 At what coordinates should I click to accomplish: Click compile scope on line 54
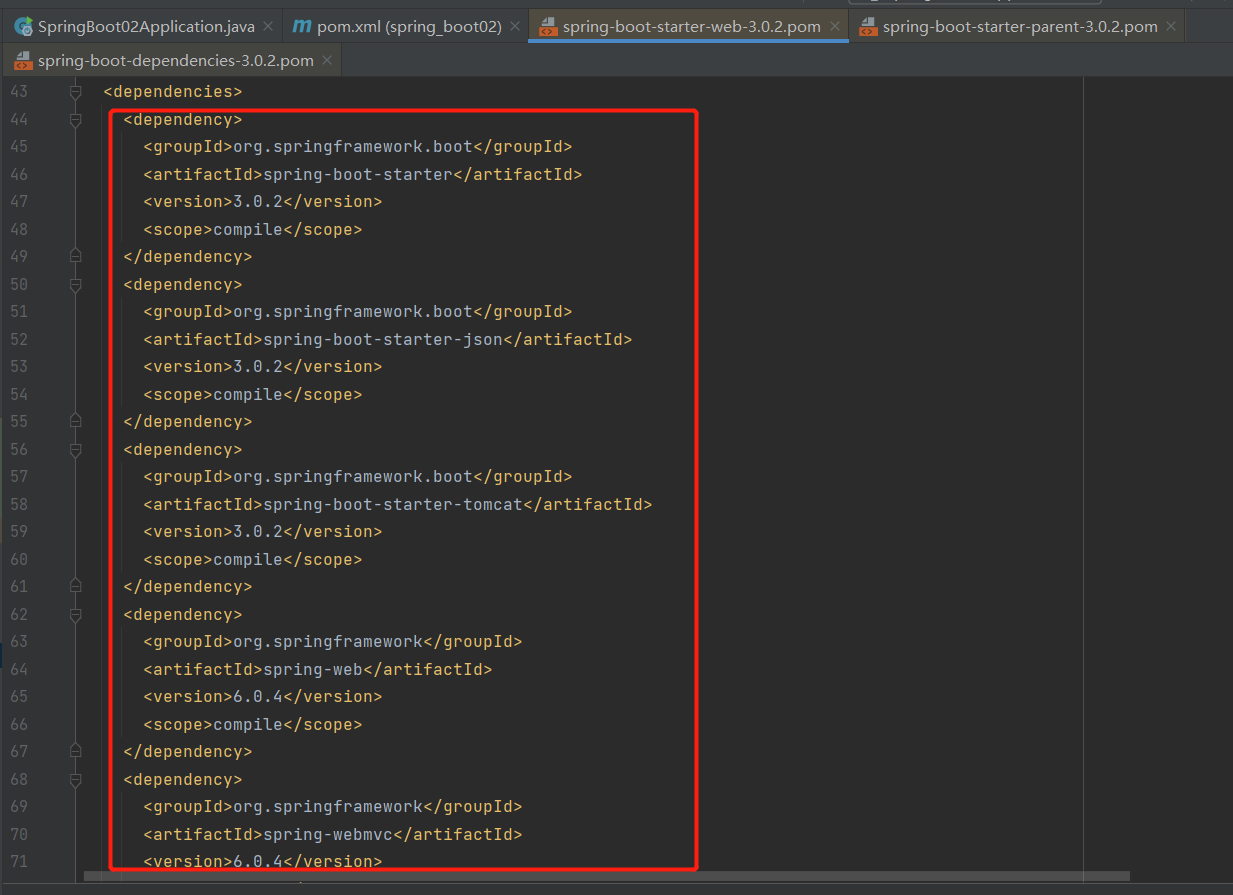[x=248, y=395]
